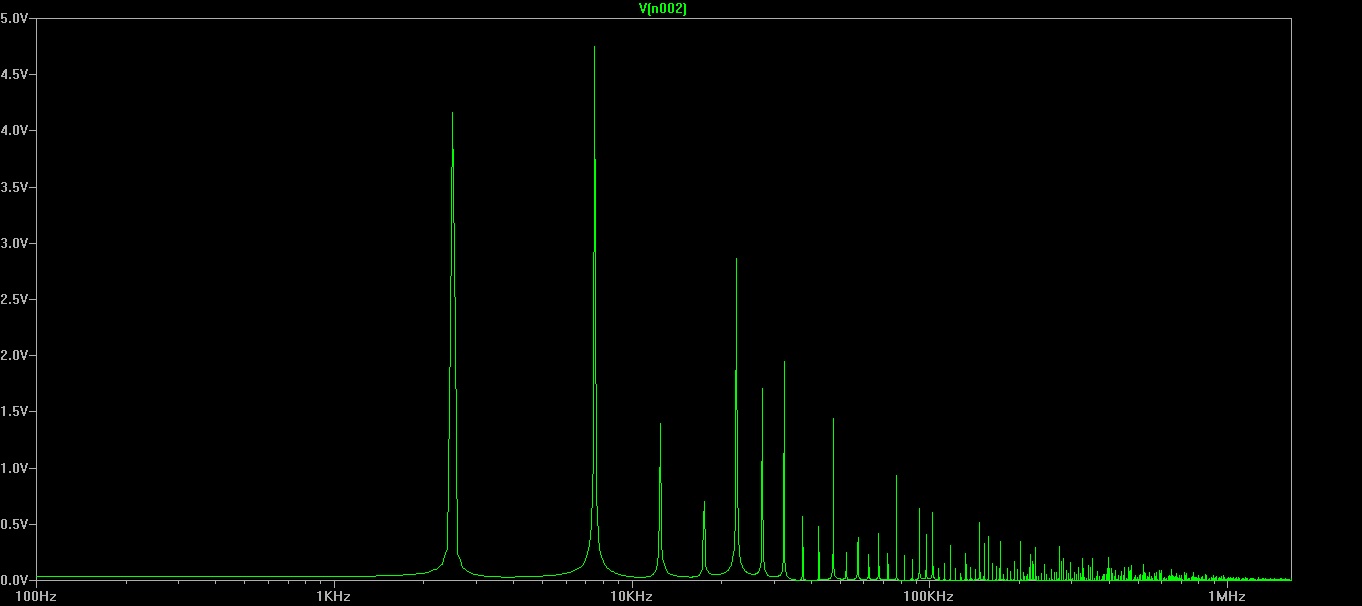
Task: Click the 4.5V vertical axis label
Action: point(14,74)
